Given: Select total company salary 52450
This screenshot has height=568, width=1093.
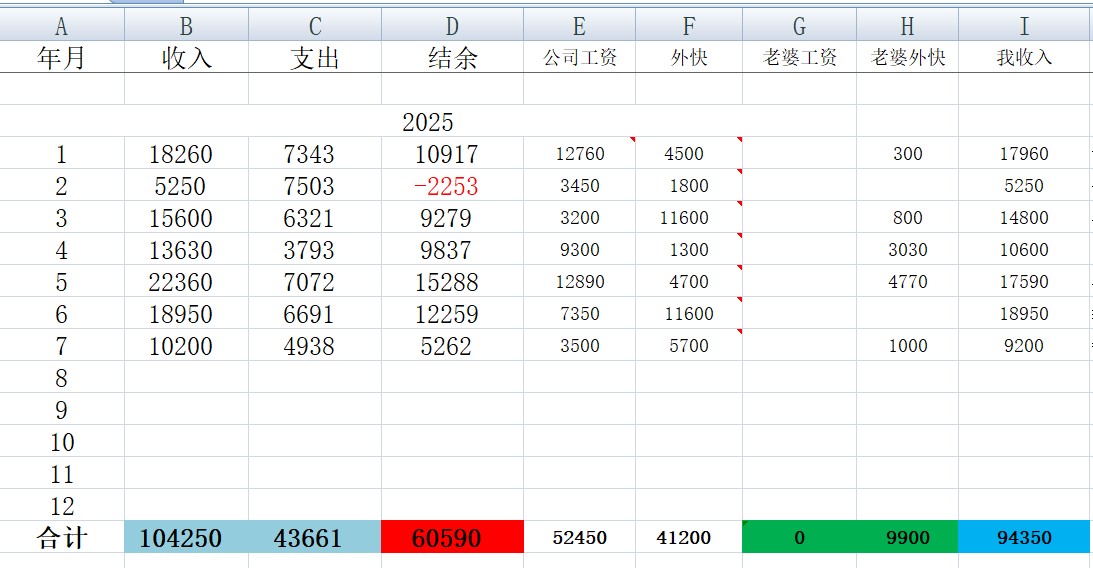Looking at the screenshot, I should (x=579, y=537).
